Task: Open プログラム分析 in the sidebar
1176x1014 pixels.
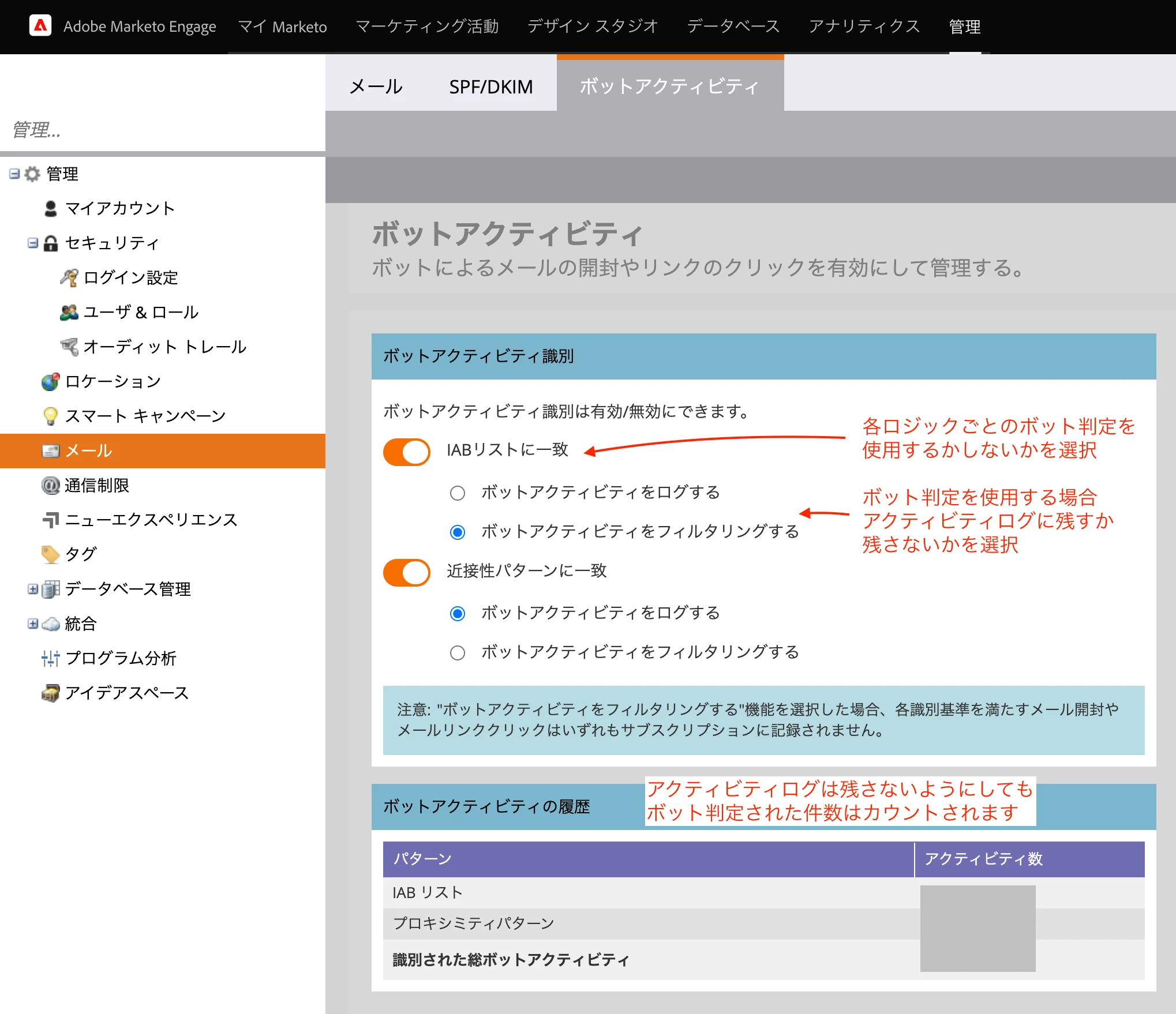Action: pos(120,658)
